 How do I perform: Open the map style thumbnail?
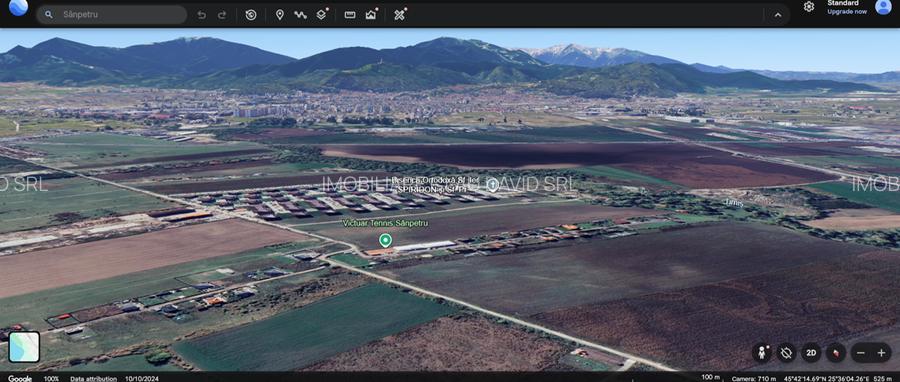24,347
